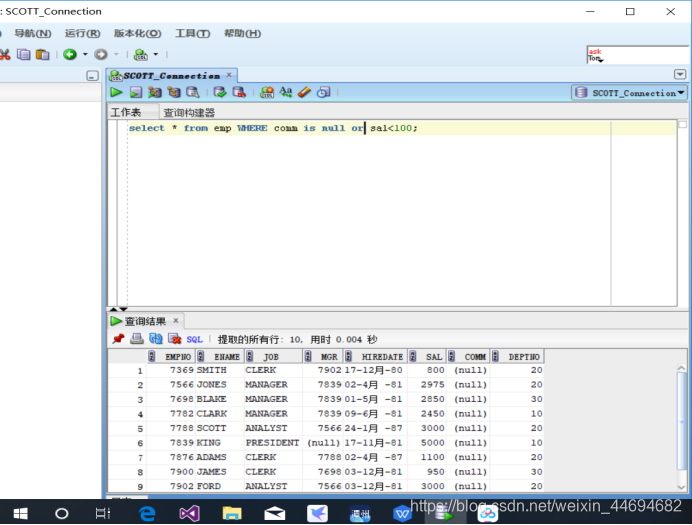The image size is (692, 525).
Task: Click the Copy icon in main toolbar
Action: click(x=23, y=54)
